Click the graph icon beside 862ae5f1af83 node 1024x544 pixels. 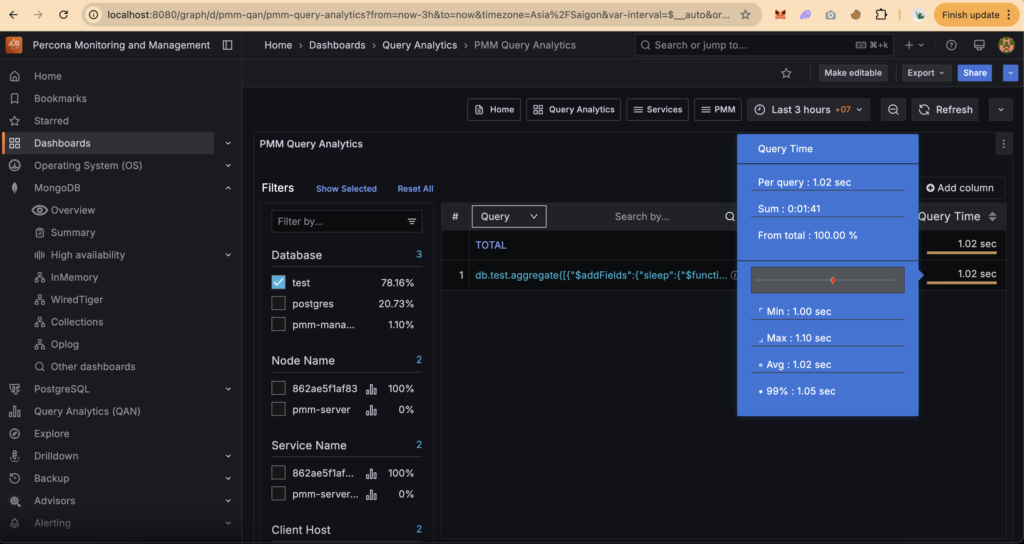(372, 389)
